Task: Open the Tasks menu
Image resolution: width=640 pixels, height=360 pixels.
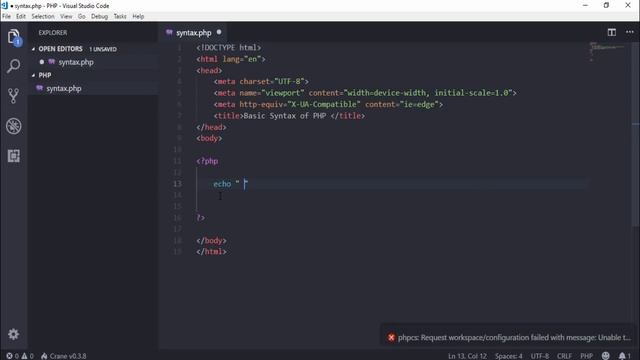Action: pos(120,16)
